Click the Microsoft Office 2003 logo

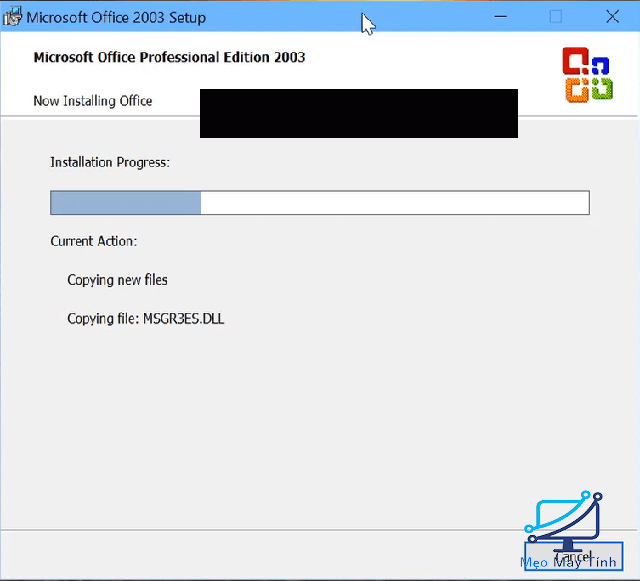click(587, 75)
